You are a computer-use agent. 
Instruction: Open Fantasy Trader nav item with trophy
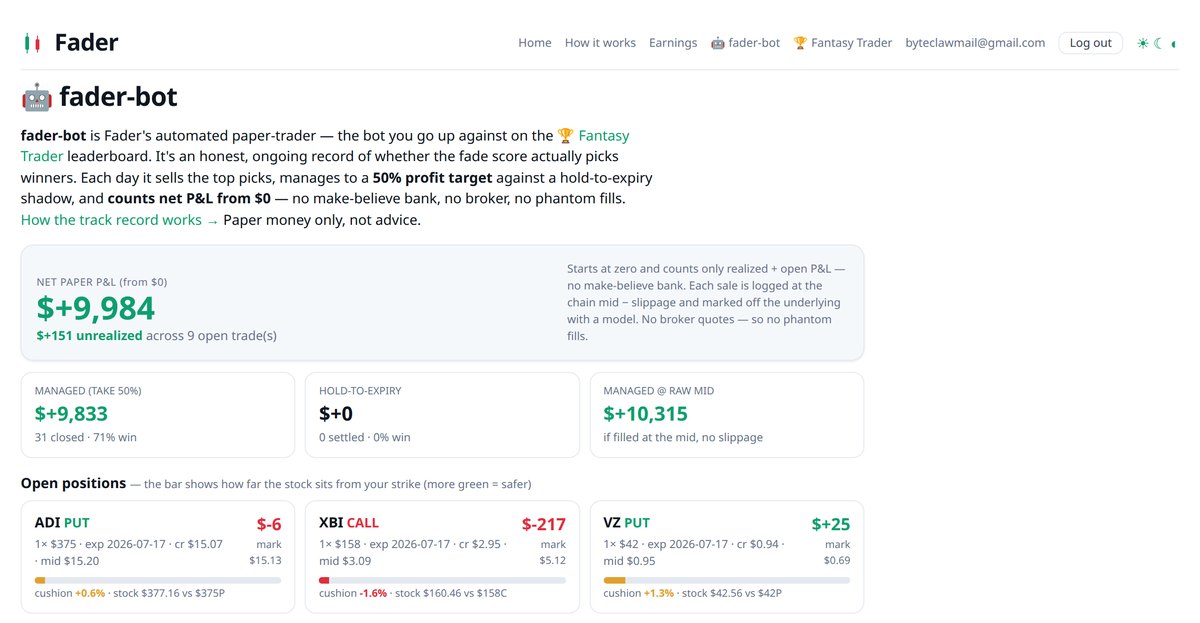click(843, 43)
